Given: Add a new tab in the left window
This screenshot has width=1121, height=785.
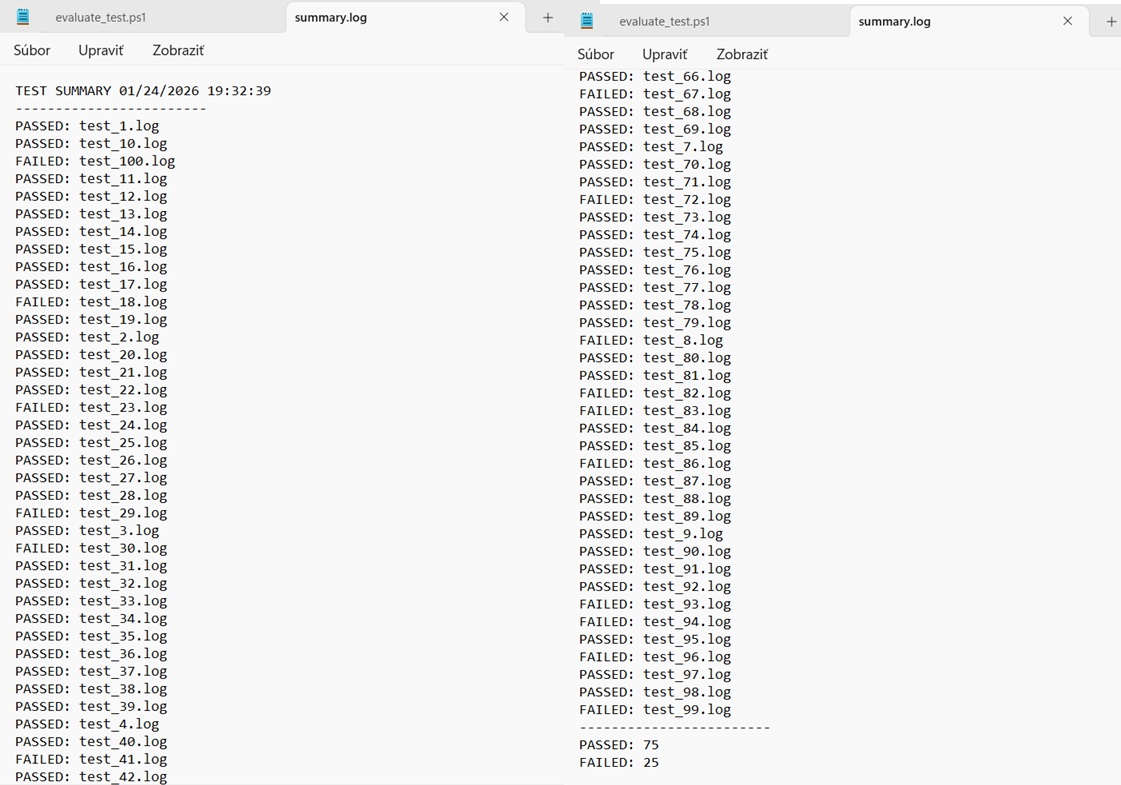Looking at the screenshot, I should coord(547,17).
